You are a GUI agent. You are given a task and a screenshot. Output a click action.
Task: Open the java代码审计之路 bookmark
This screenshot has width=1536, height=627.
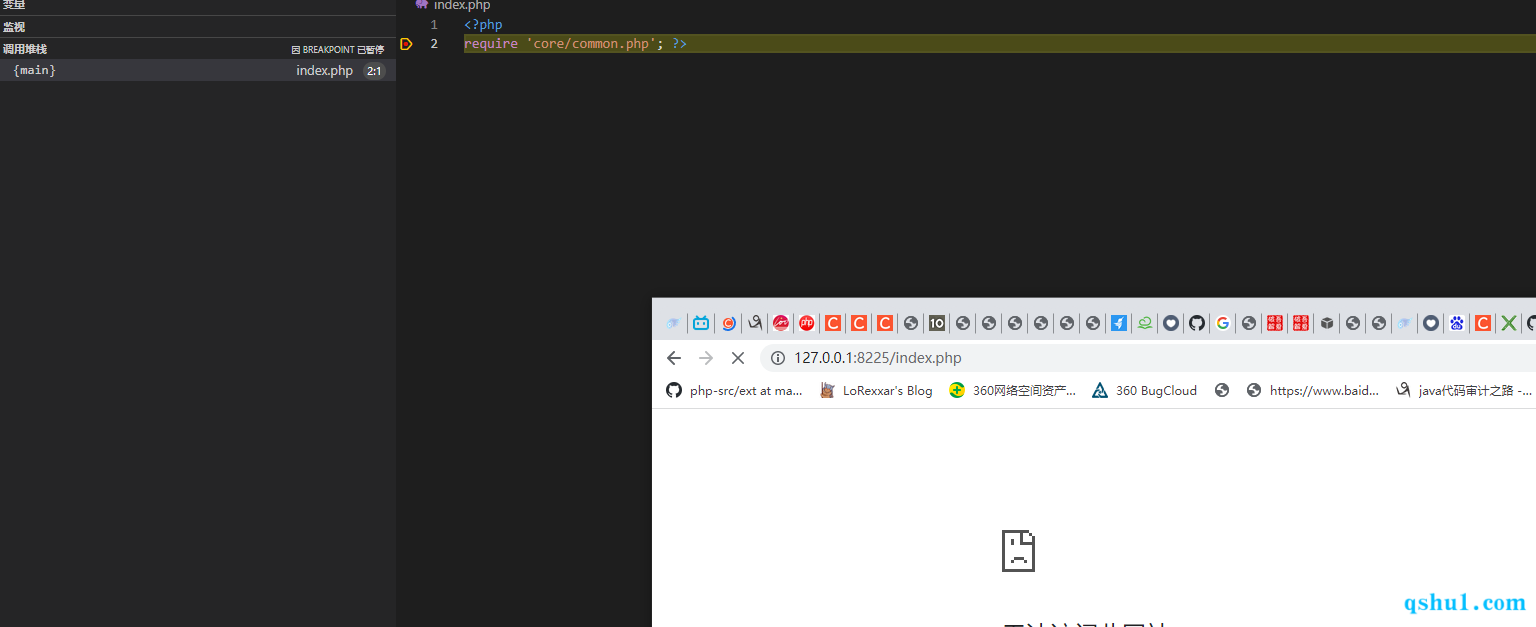(x=1465, y=391)
